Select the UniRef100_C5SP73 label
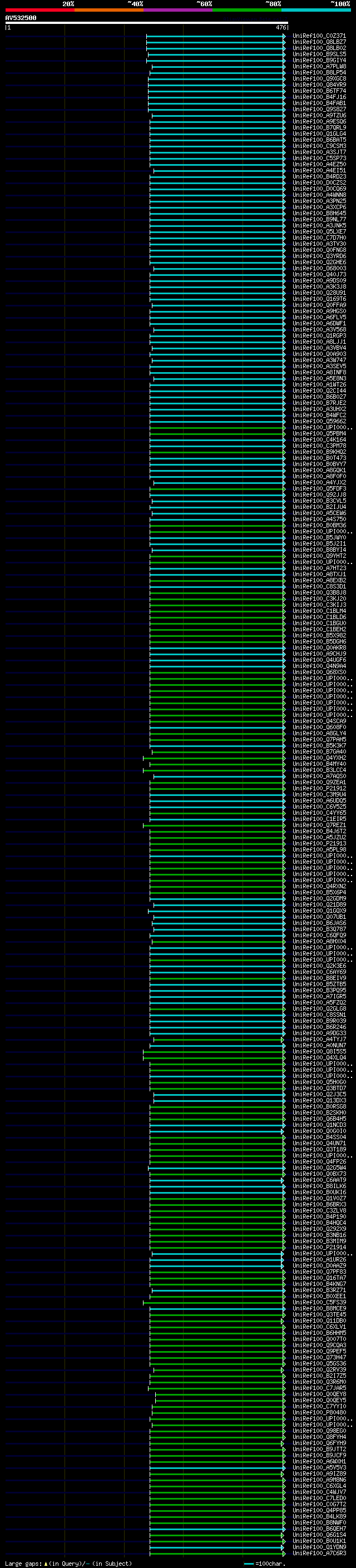Viewport: 356px width, 1568px height. (x=319, y=159)
